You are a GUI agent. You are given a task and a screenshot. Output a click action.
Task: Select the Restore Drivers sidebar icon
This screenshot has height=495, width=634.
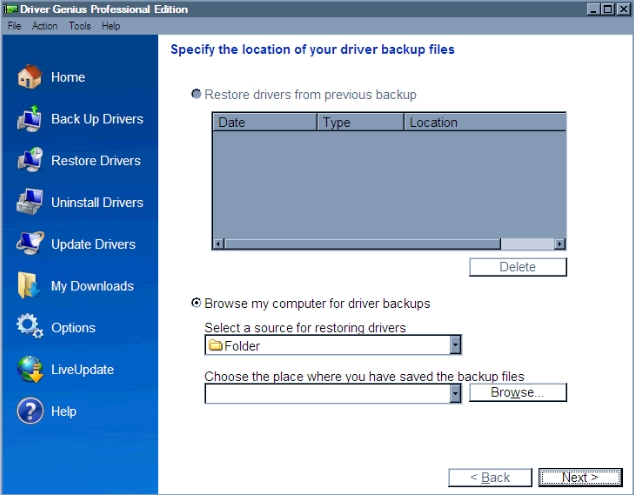(30, 161)
